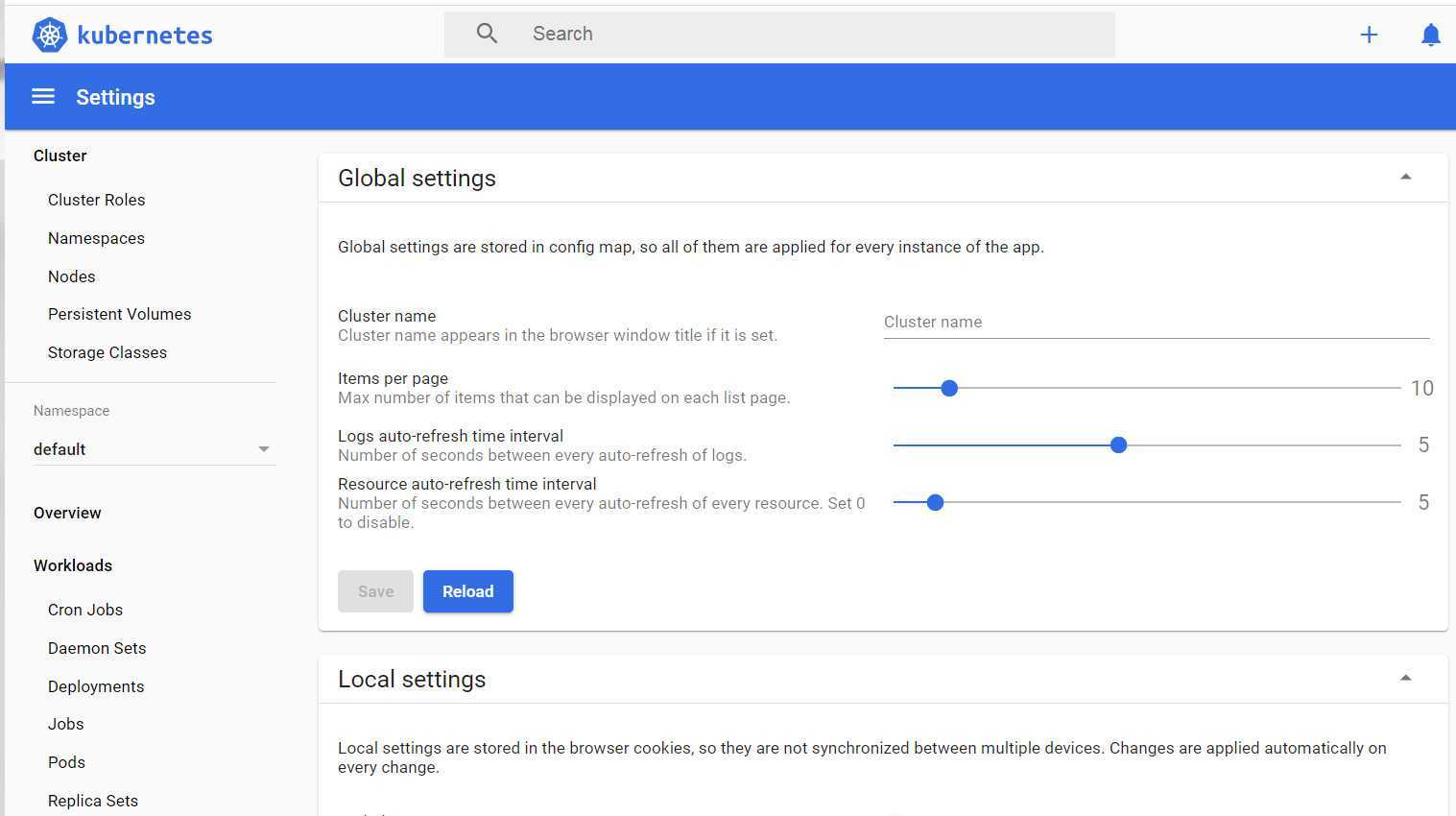
Task: Open Replica Sets sidebar item
Action: pos(93,801)
